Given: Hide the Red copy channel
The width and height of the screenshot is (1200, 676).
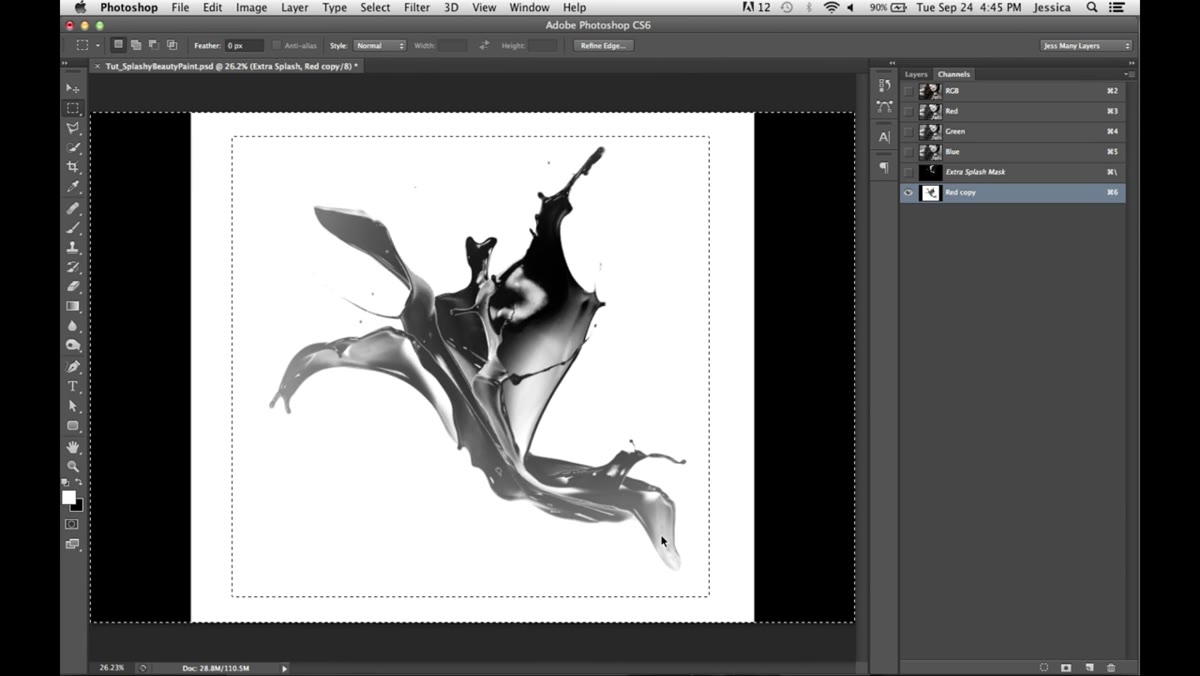Looking at the screenshot, I should point(908,192).
